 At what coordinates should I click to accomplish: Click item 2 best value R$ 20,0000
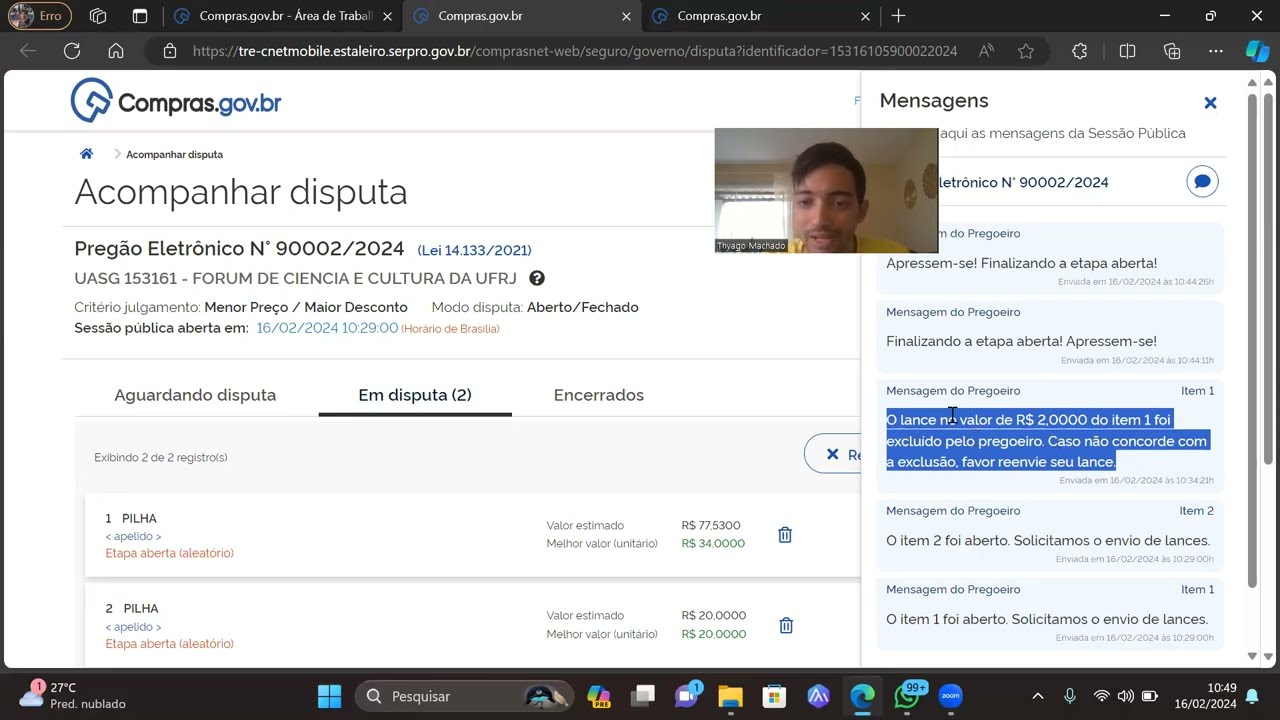[x=713, y=634]
